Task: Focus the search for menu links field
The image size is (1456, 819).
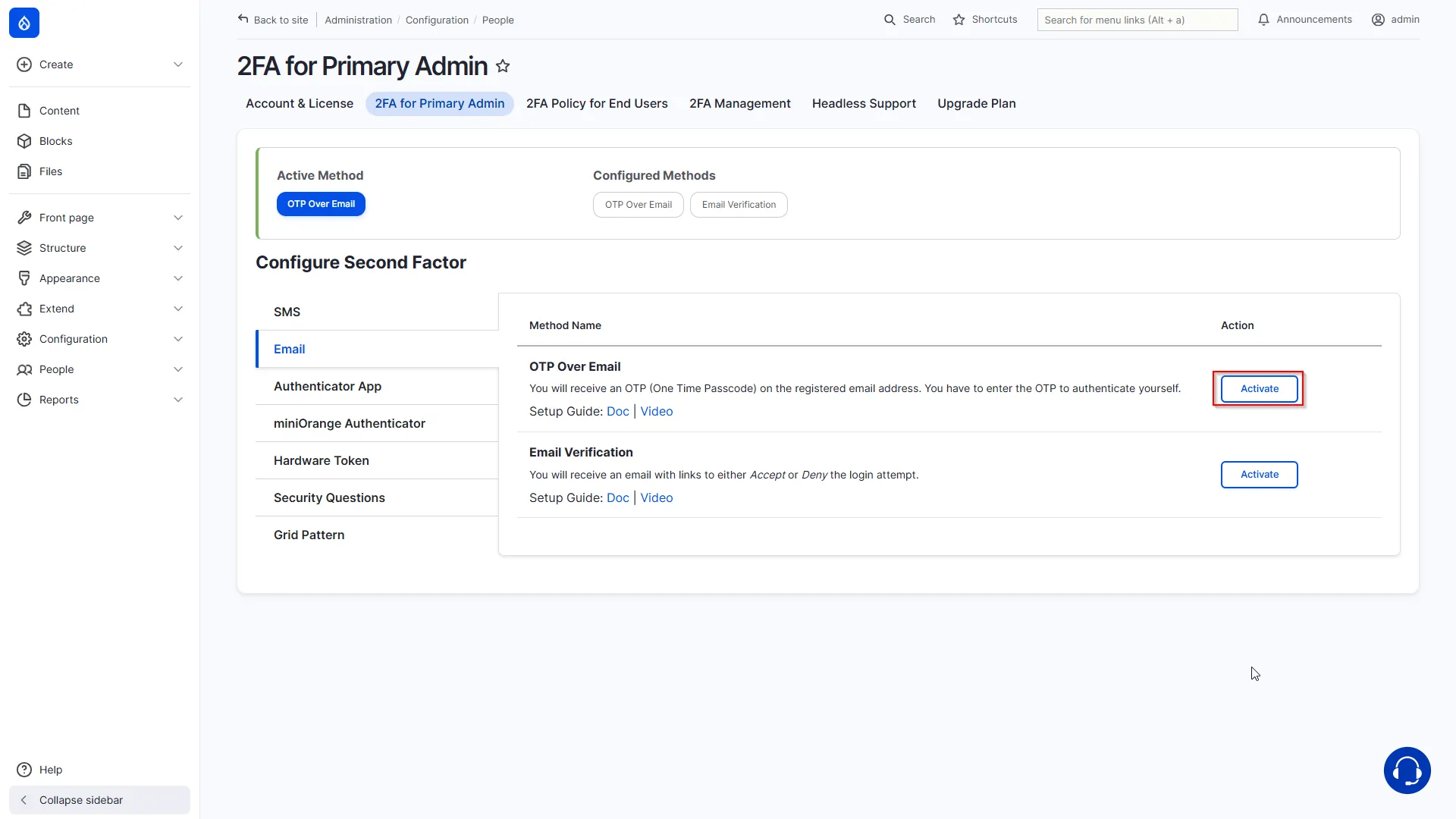Action: tap(1137, 20)
